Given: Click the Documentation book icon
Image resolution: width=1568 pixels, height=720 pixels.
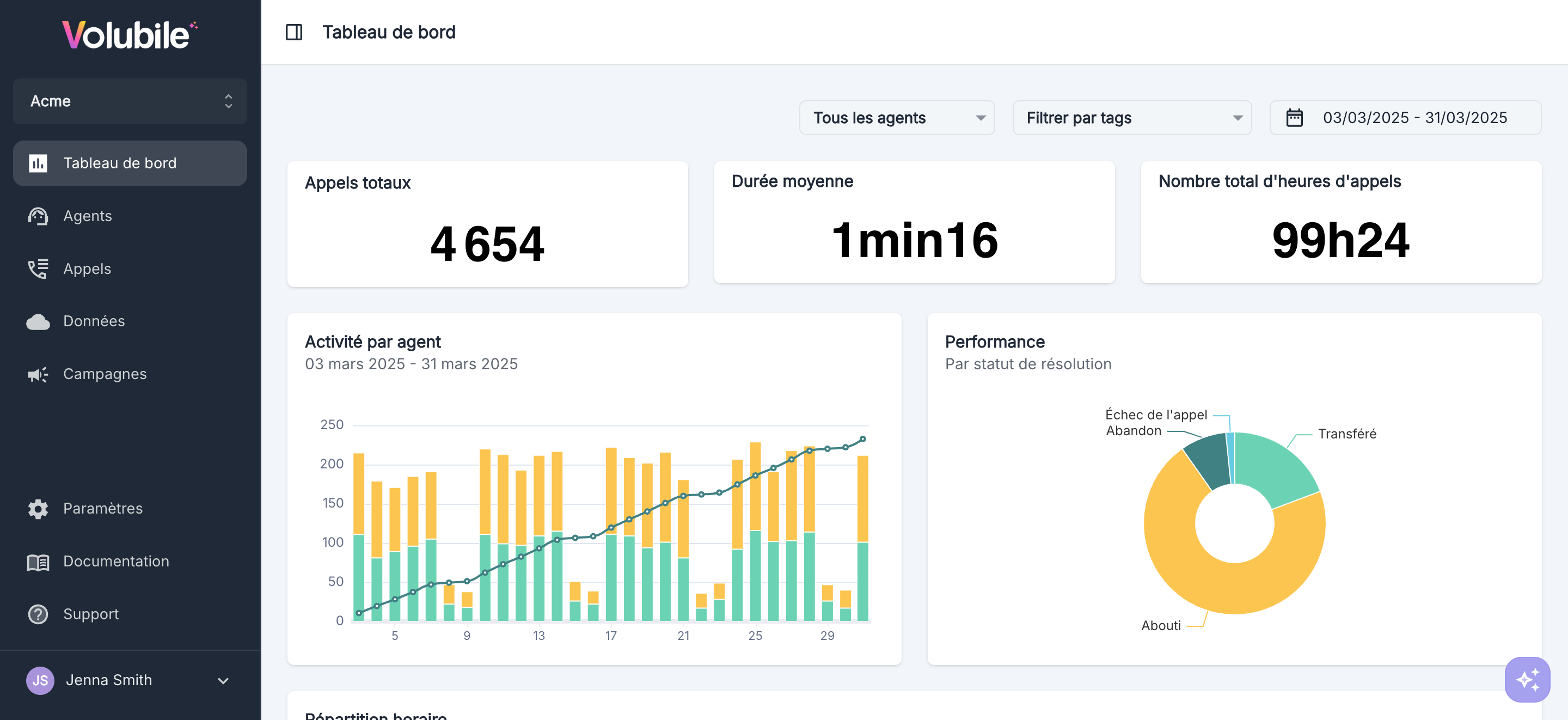Looking at the screenshot, I should click(38, 562).
